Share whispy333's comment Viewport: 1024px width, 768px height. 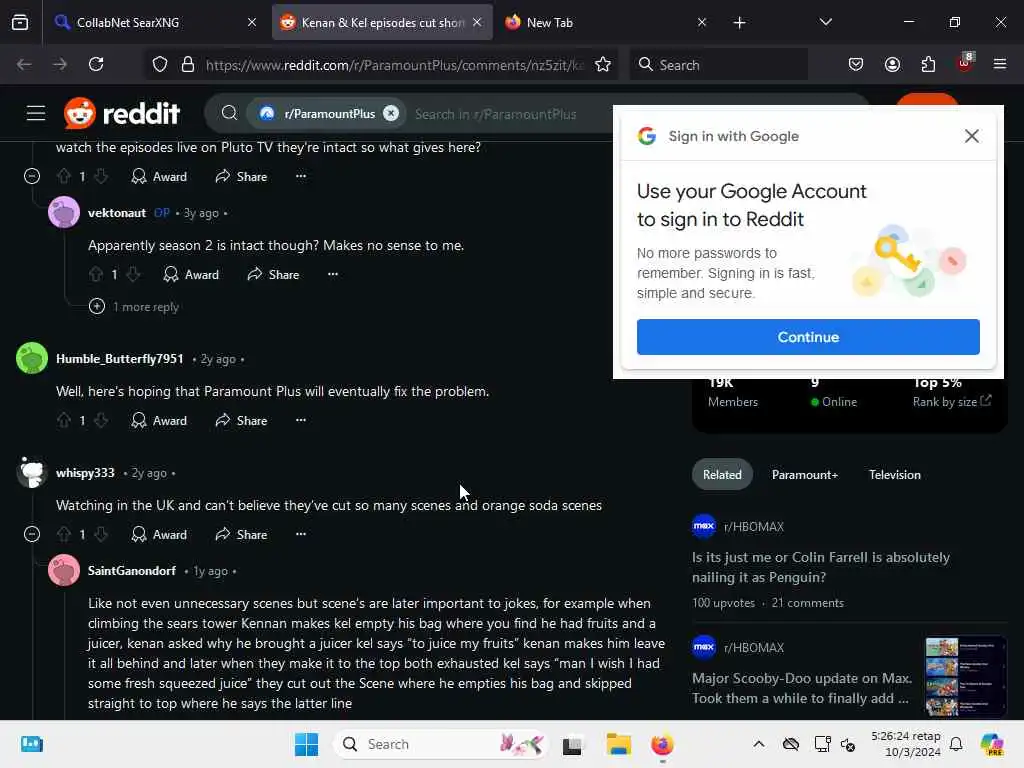pos(241,534)
